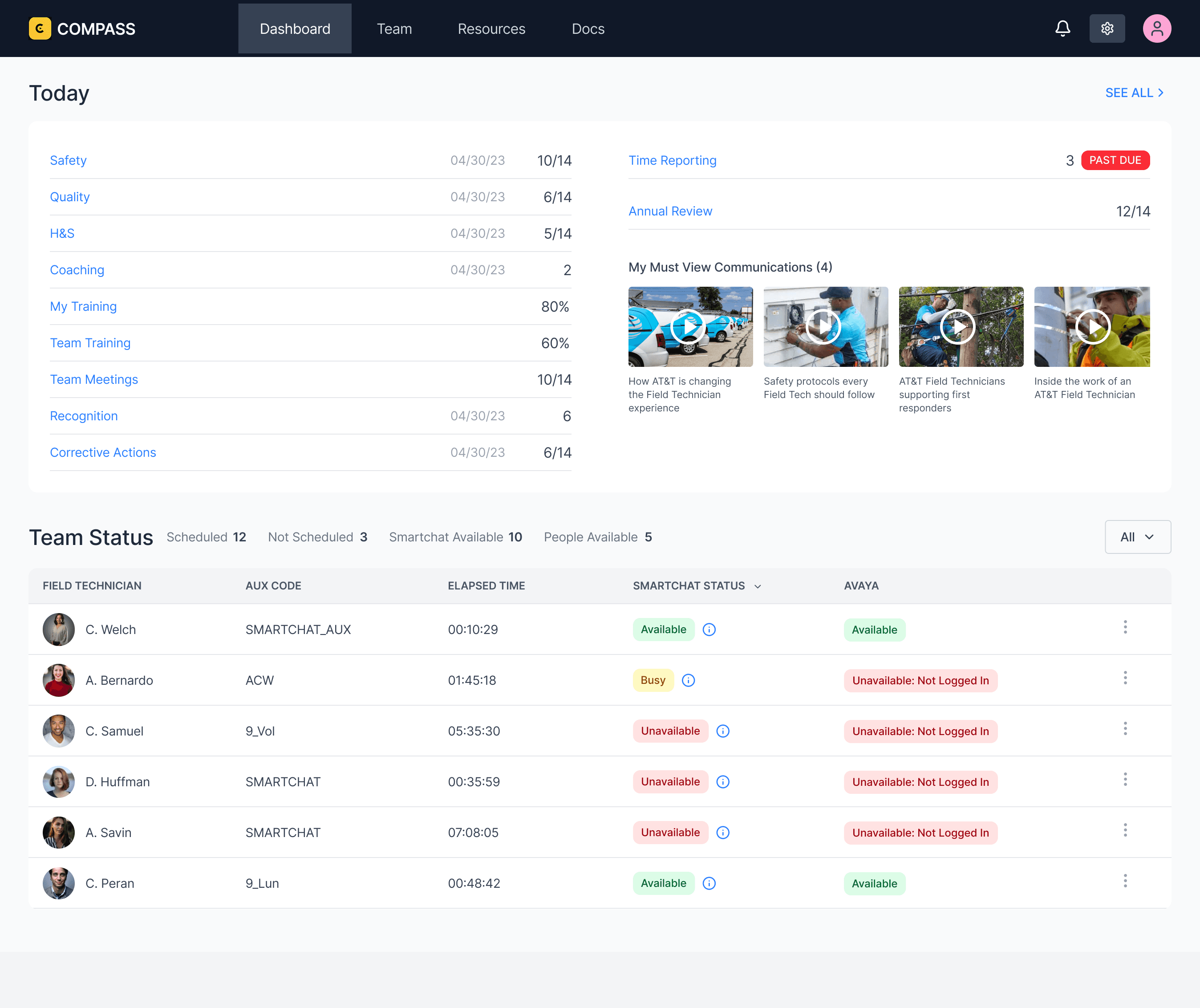Play the Safety protocols video
The width and height of the screenshot is (1200, 1008).
(x=823, y=327)
